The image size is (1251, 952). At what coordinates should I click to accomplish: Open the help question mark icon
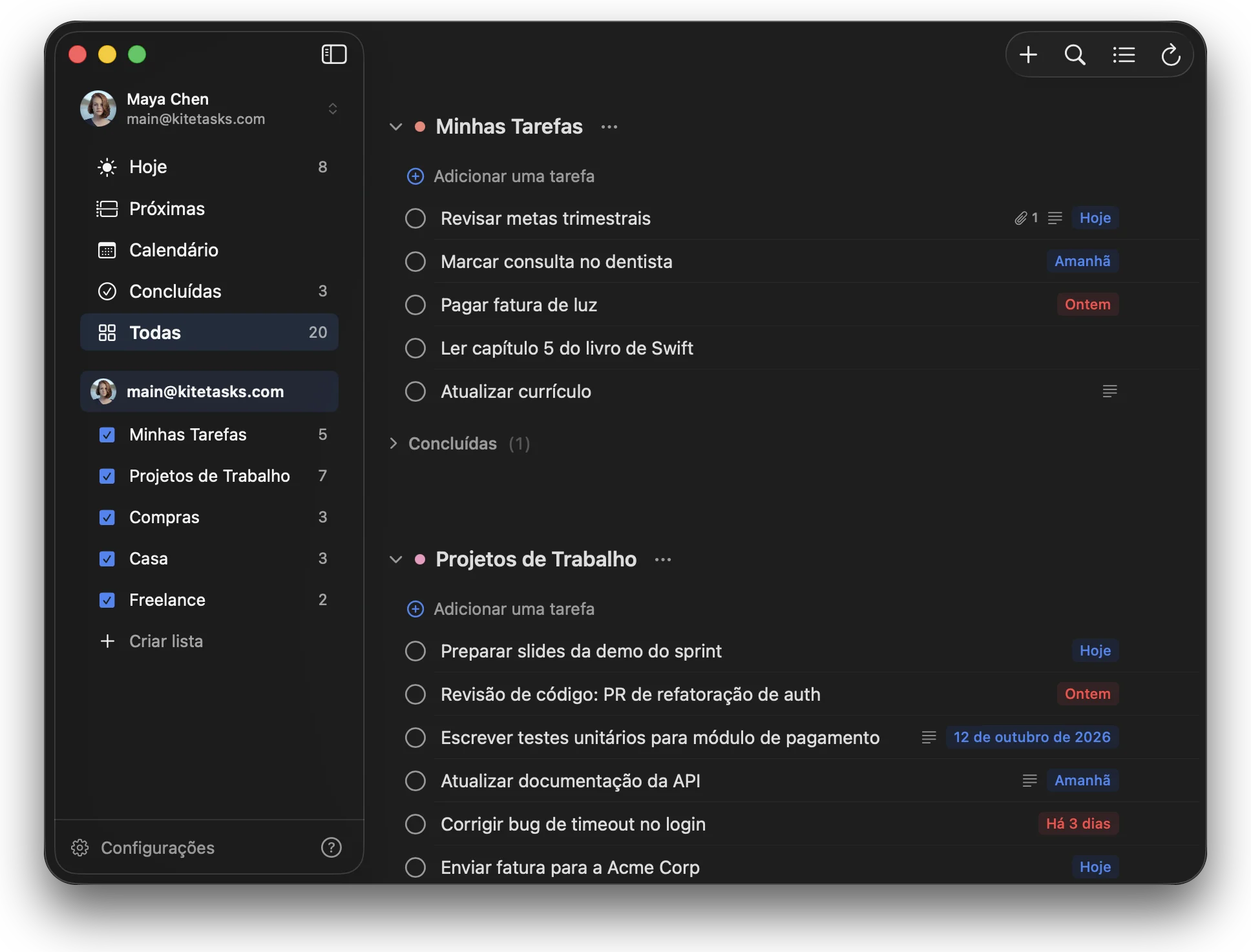(331, 847)
